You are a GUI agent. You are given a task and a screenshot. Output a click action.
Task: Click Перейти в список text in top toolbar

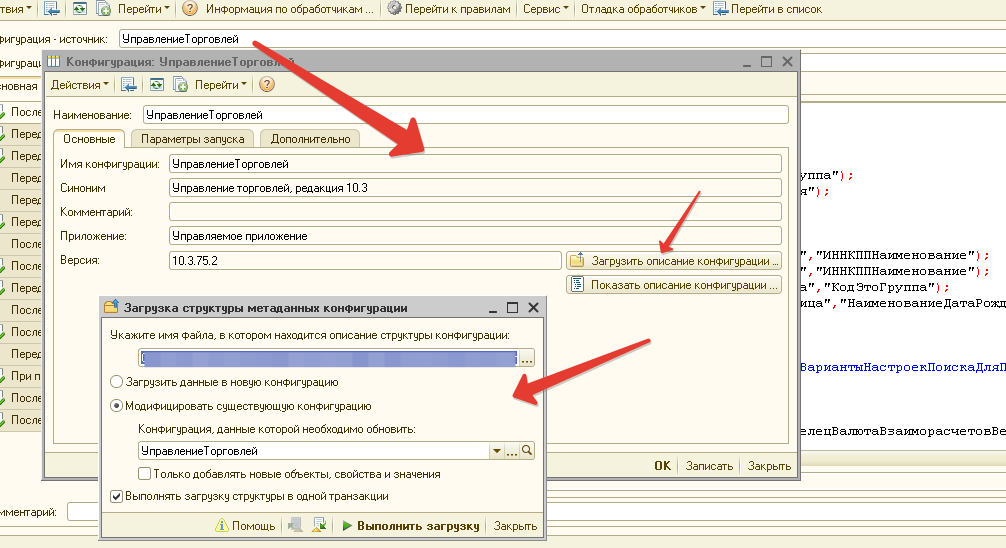[x=776, y=9]
